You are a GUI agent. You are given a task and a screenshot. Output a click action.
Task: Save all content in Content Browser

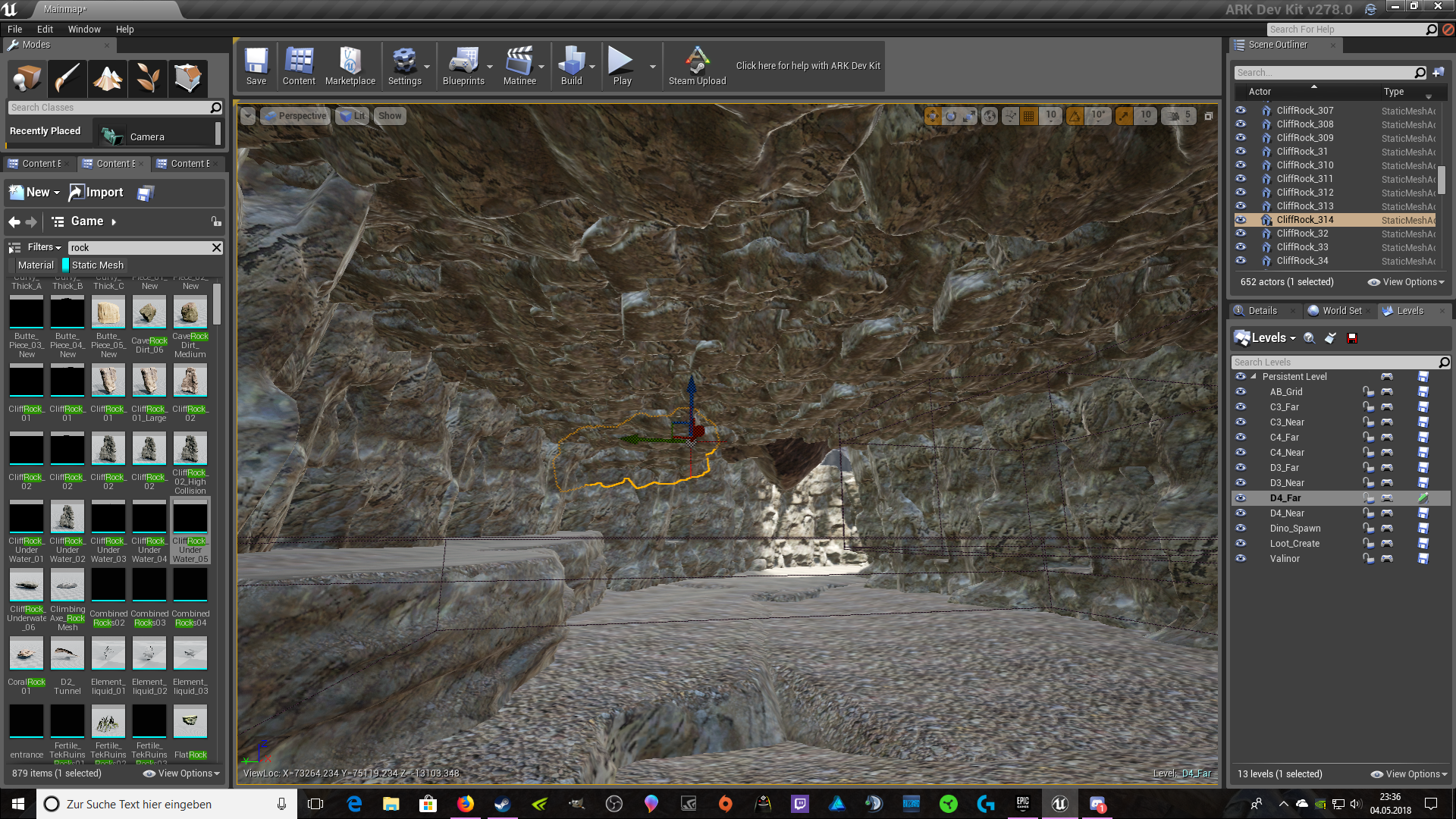[146, 193]
